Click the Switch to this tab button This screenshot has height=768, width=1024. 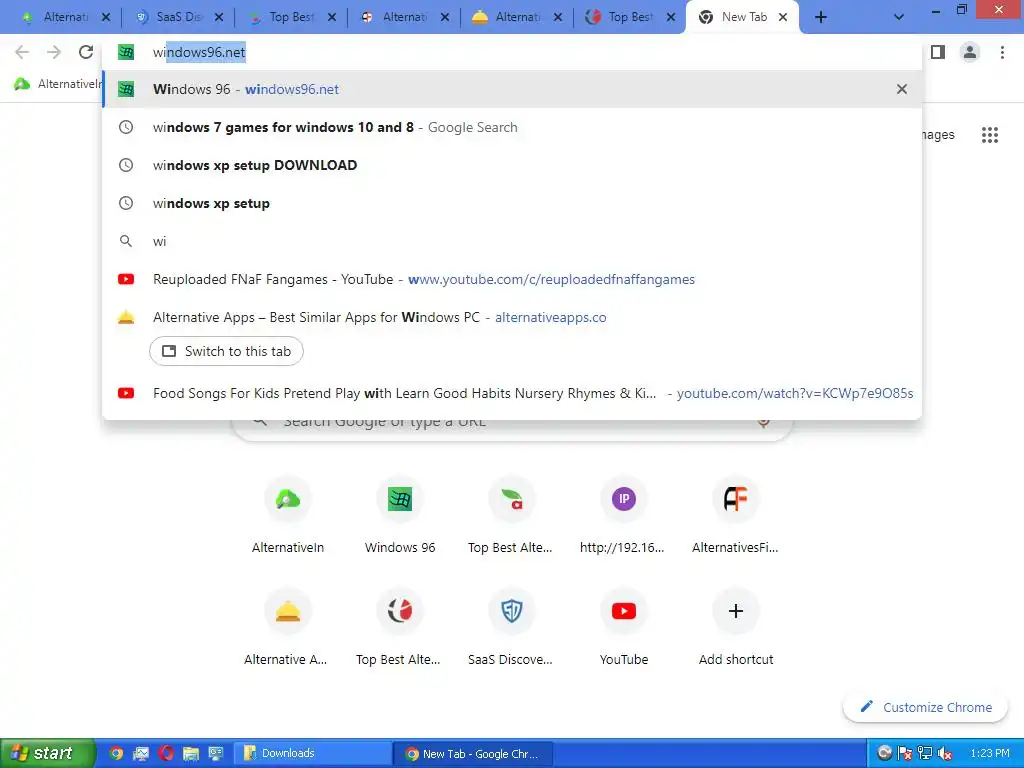coord(226,351)
